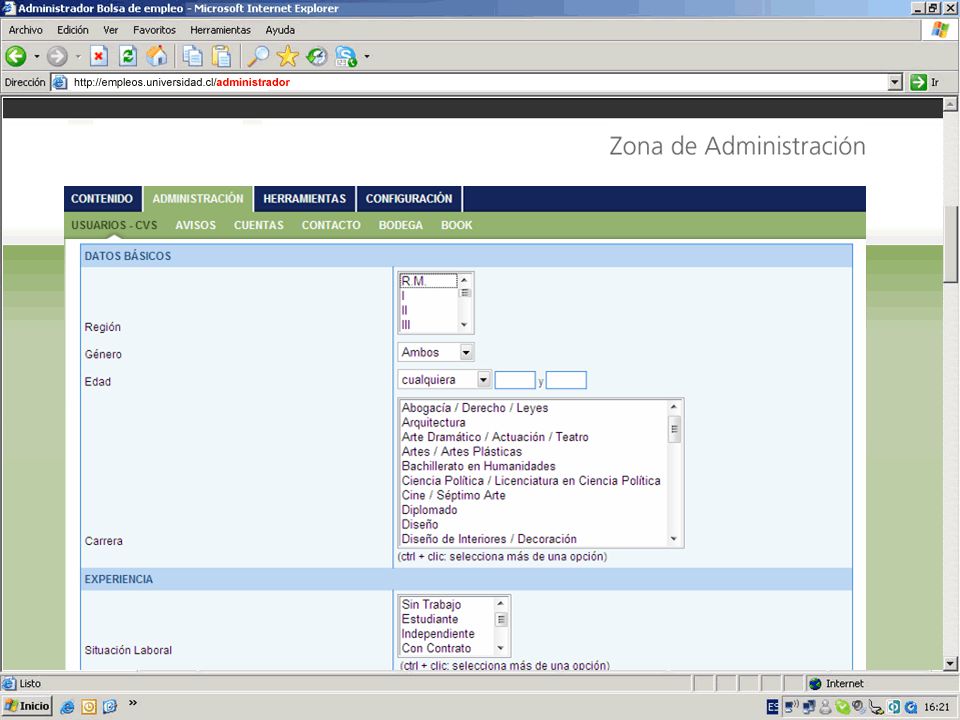Select Estudiante in Situación Laboral list

click(447, 620)
